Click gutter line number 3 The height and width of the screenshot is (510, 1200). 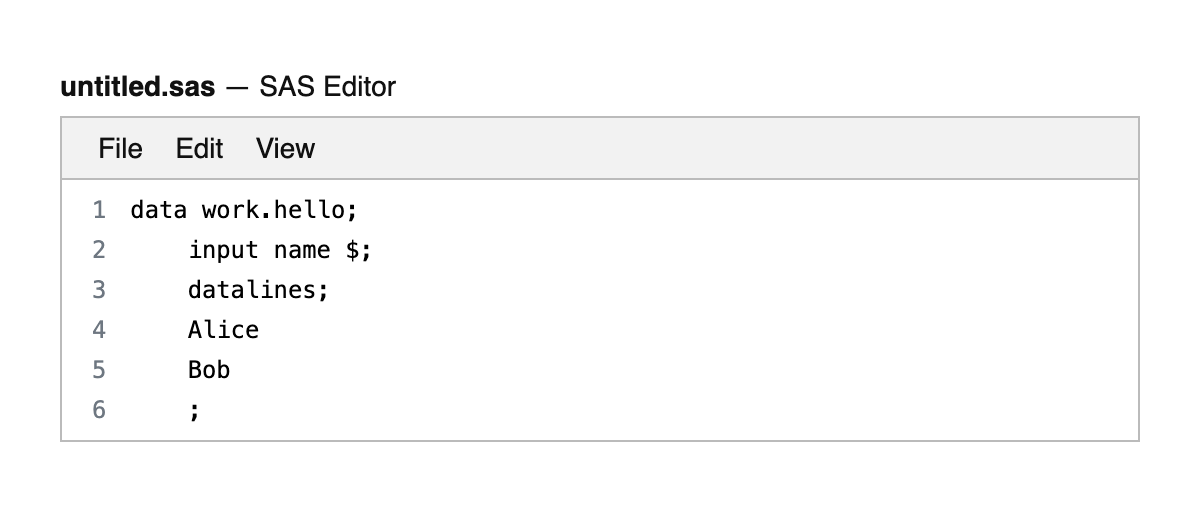coord(98,290)
